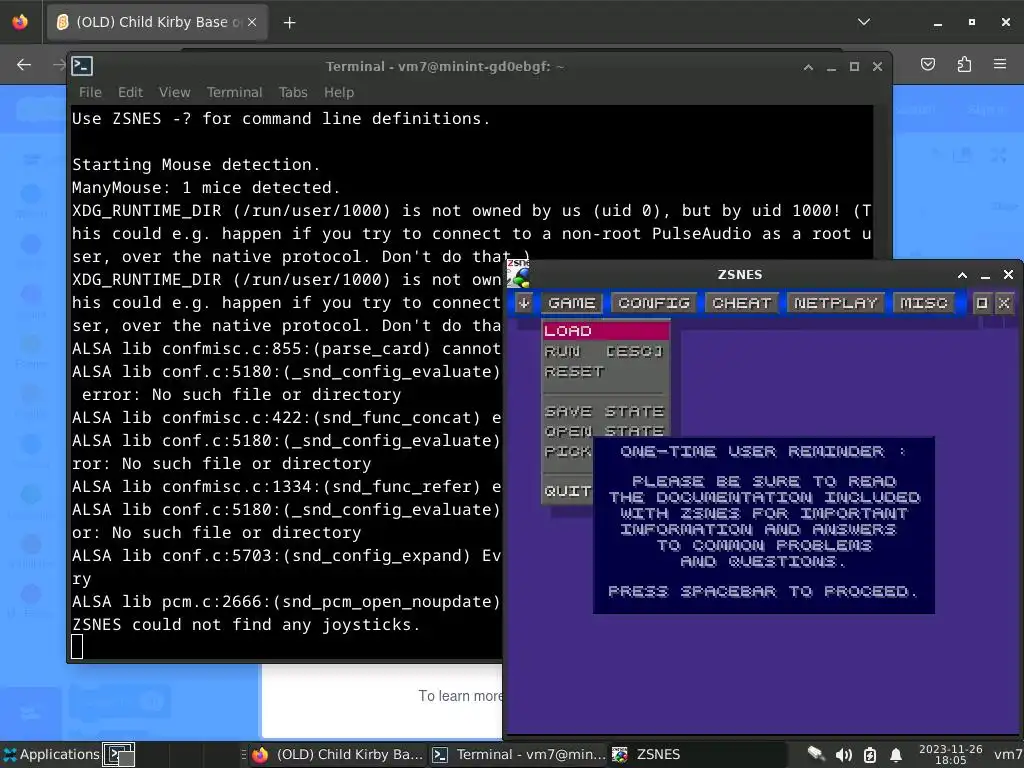Open the Applications menu in the panel
Image resolution: width=1024 pixels, height=768 pixels.
[x=51, y=754]
